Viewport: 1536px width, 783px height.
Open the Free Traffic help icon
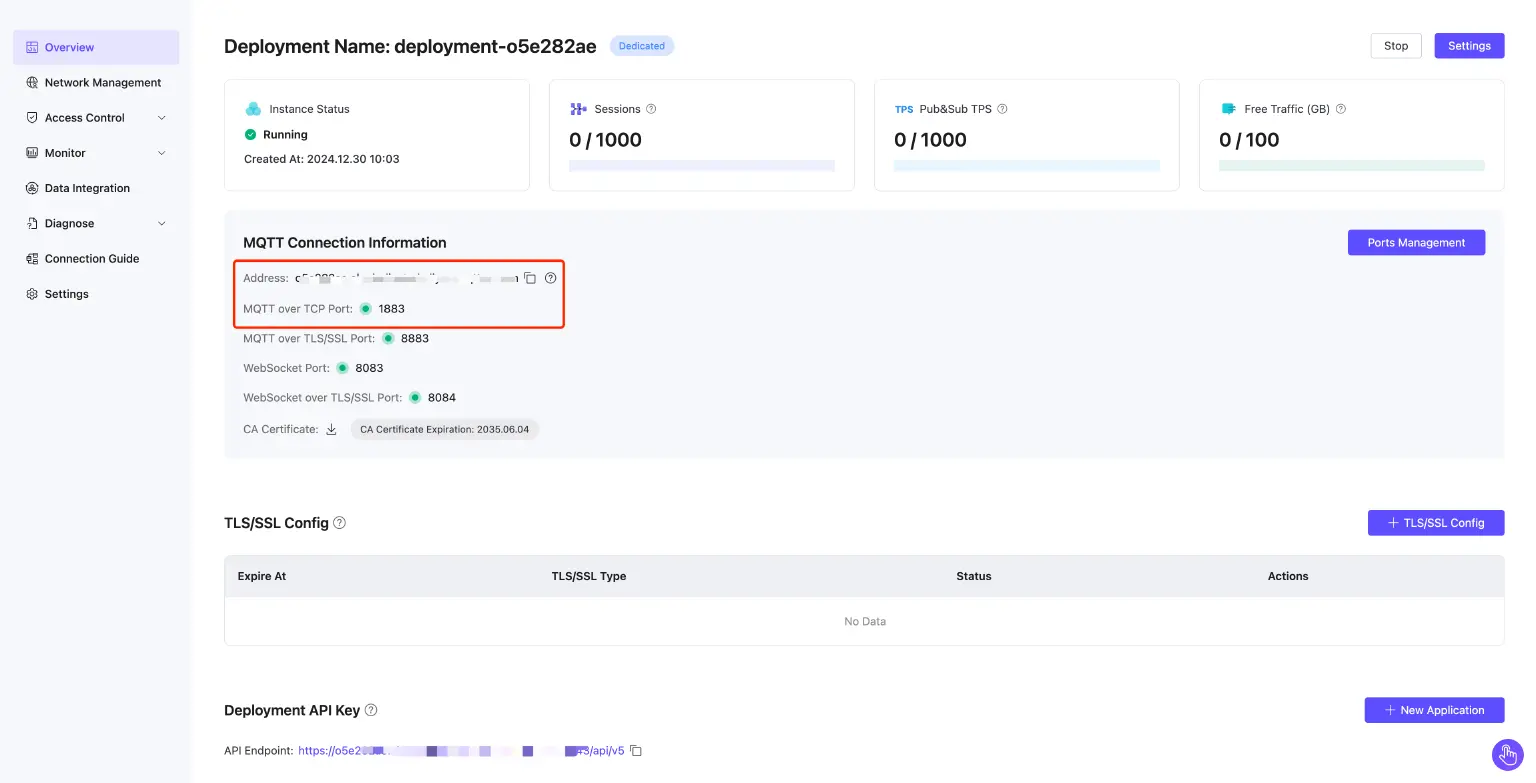(x=1339, y=108)
